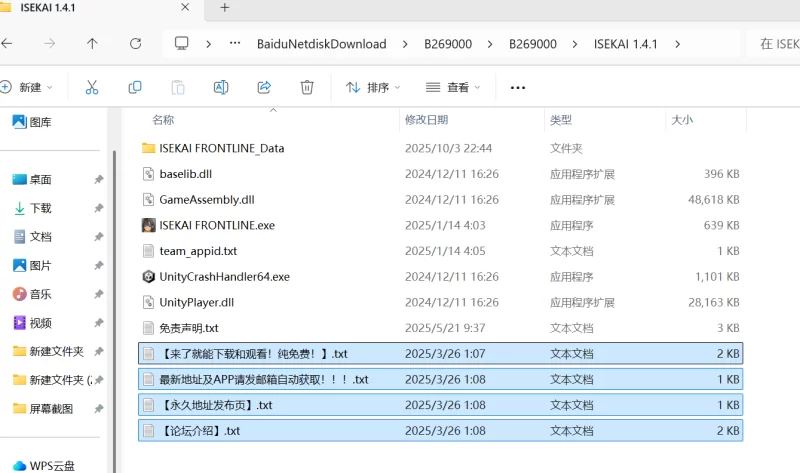The image size is (800, 473).
Task: Unpin 下载 using its pin icon
Action: point(99,208)
